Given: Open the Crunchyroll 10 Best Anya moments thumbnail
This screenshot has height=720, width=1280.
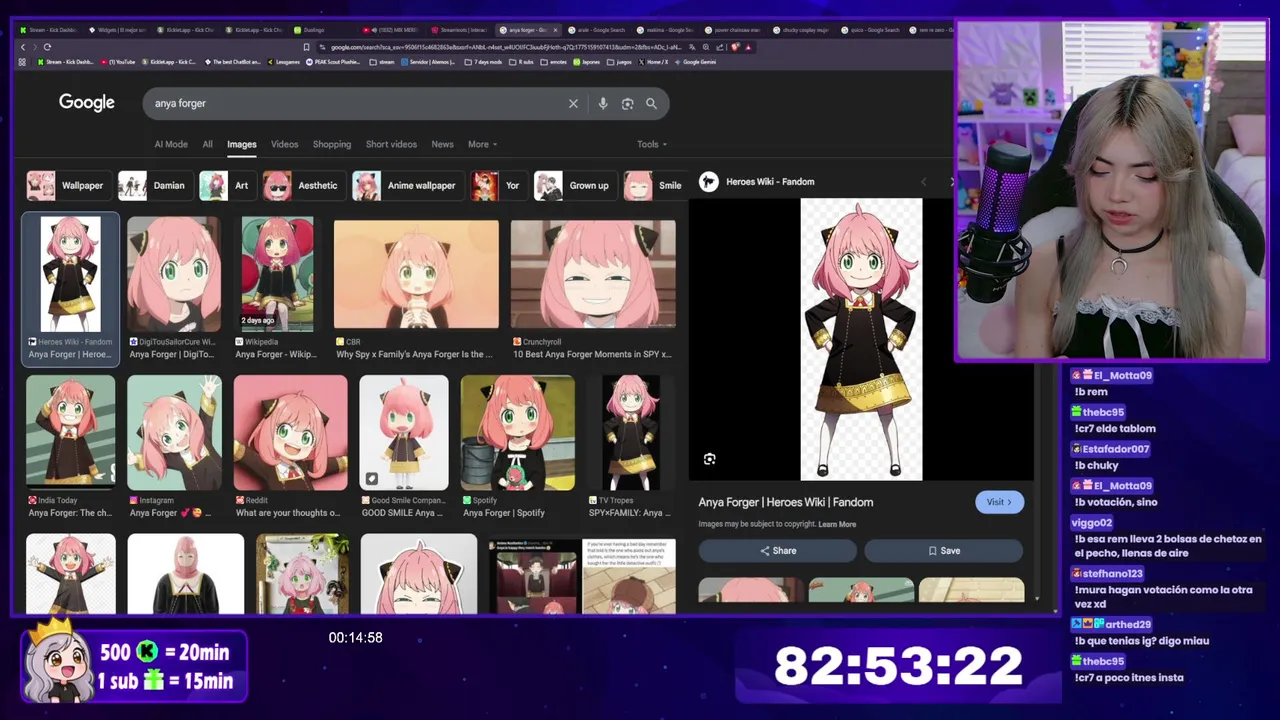Looking at the screenshot, I should click(x=593, y=274).
